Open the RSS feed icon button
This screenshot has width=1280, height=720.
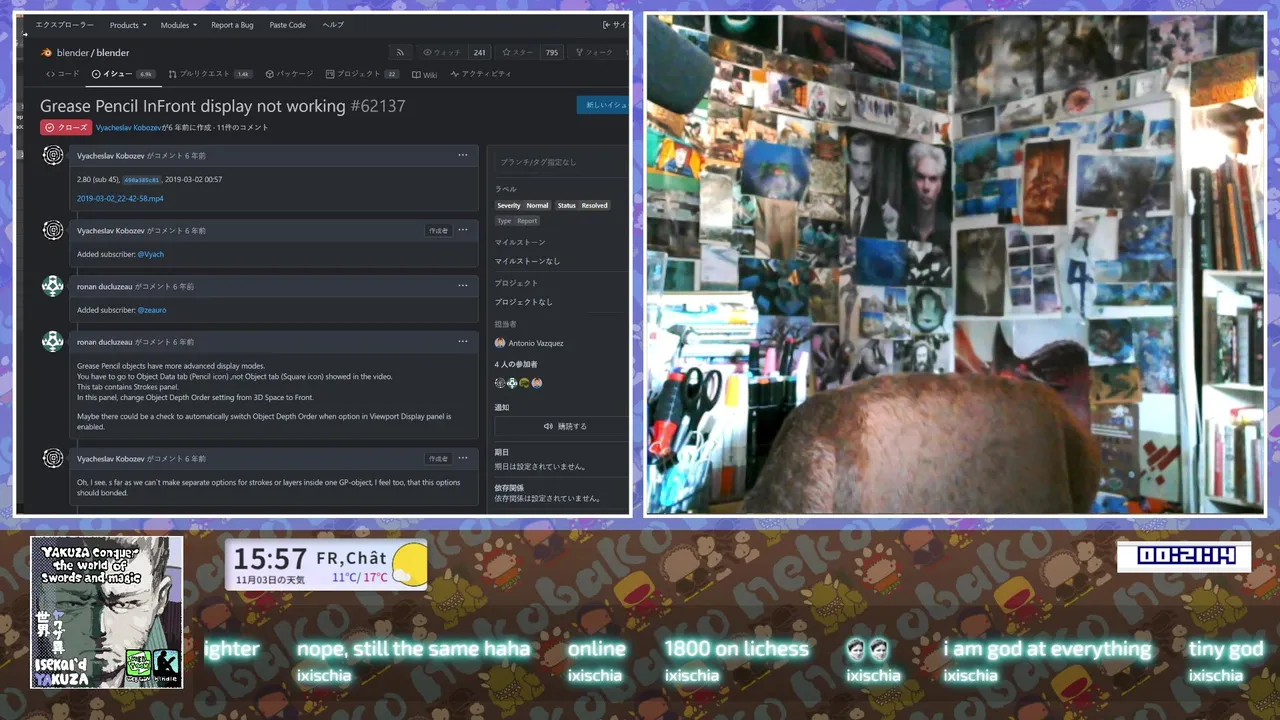pos(401,52)
